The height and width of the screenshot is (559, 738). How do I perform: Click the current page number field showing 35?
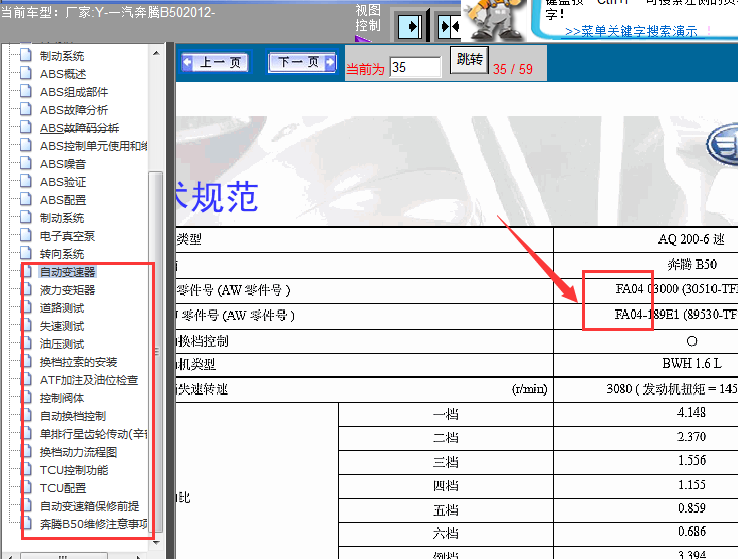[415, 67]
